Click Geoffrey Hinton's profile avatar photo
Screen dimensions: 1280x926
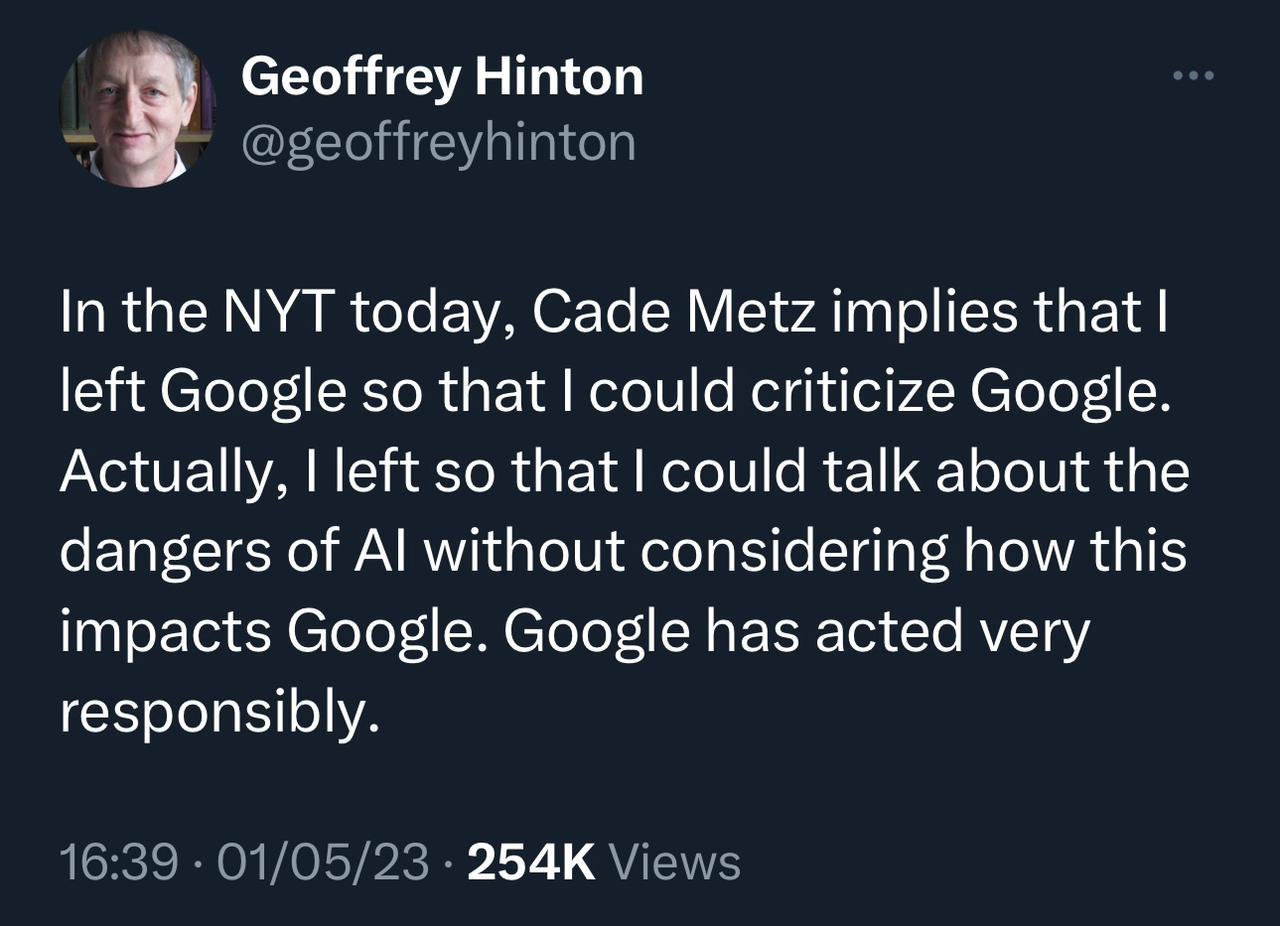coord(138,108)
